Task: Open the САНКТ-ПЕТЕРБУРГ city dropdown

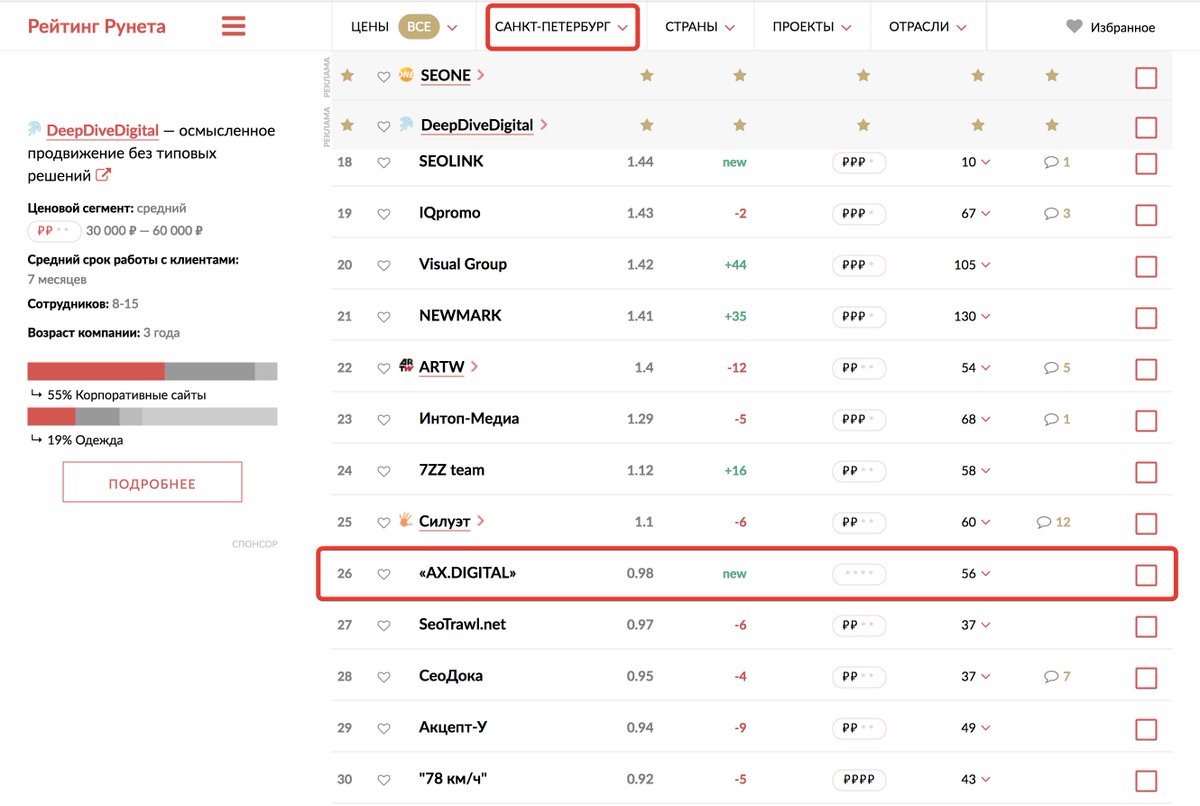Action: click(x=562, y=27)
